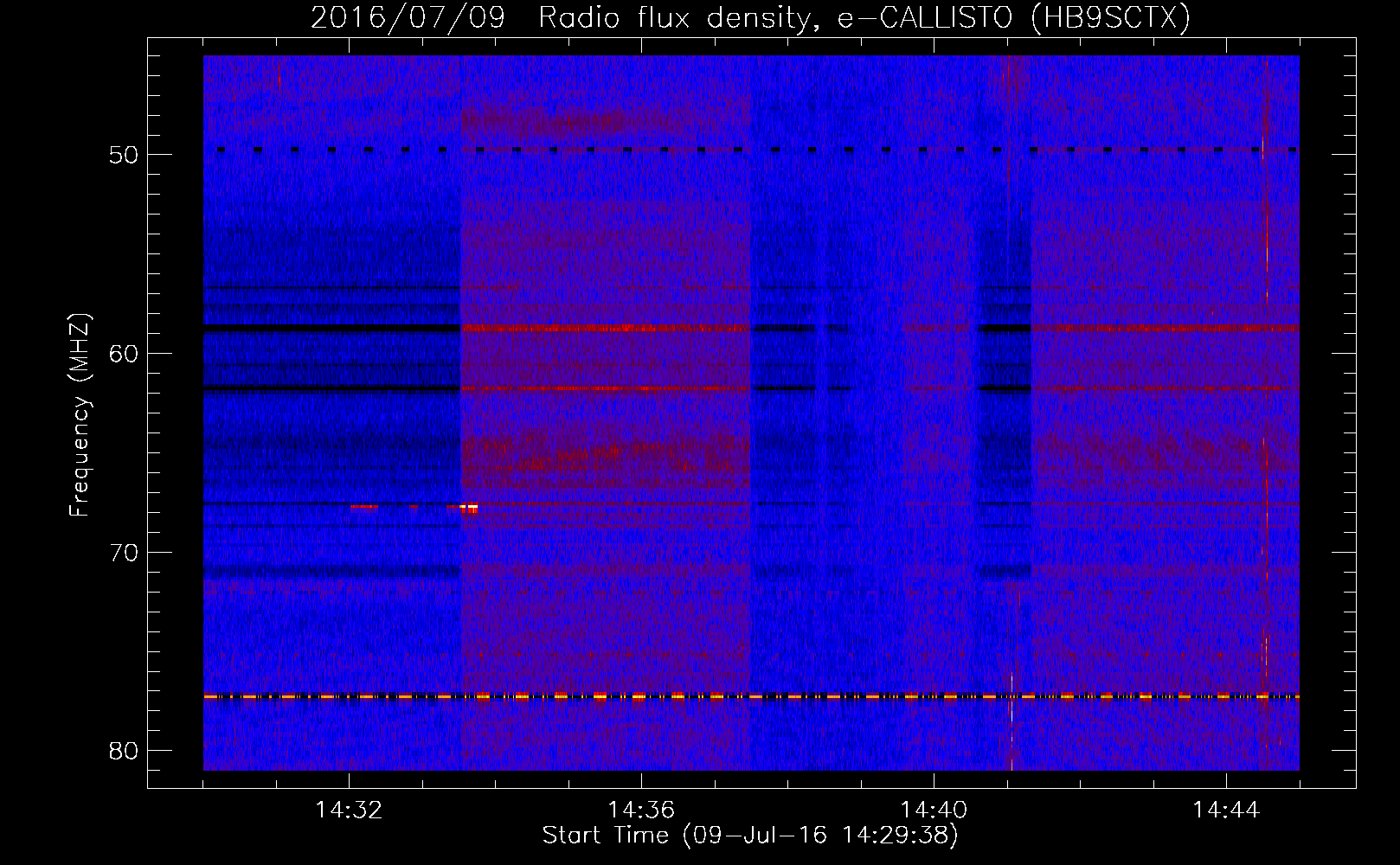Click the bright yellow-red emission line near 77 MHz
The width and height of the screenshot is (1400, 865).
[x=751, y=696]
